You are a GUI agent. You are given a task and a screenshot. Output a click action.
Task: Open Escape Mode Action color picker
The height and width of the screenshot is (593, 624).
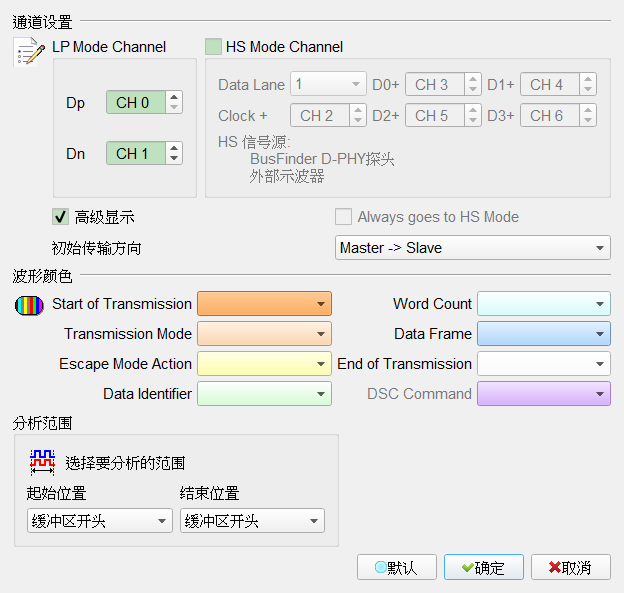pyautogui.click(x=264, y=363)
